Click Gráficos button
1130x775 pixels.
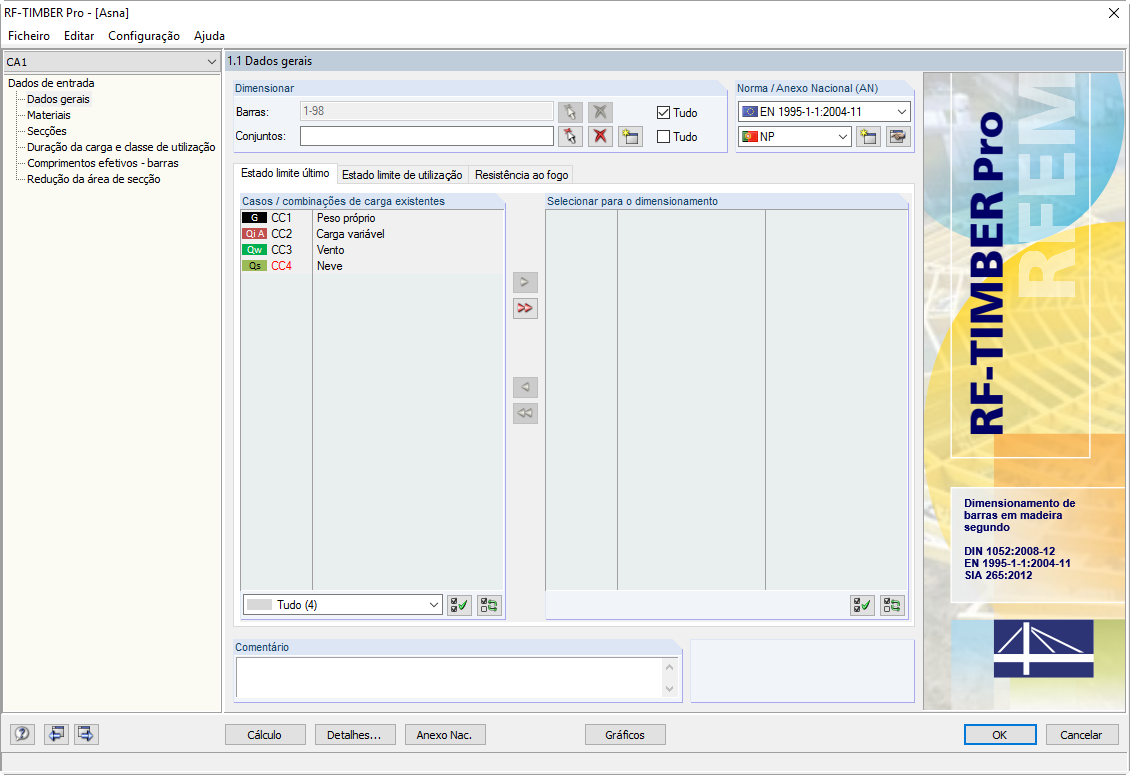pyautogui.click(x=625, y=735)
